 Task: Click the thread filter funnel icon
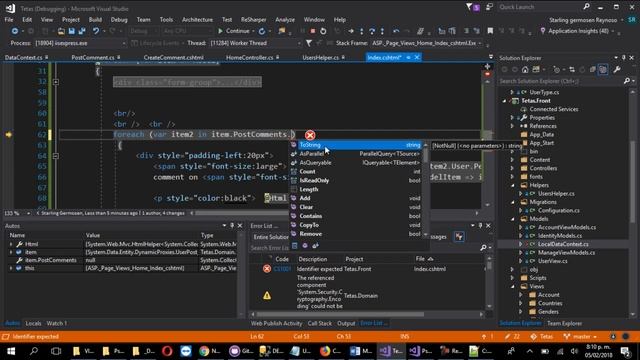[x=309, y=43]
